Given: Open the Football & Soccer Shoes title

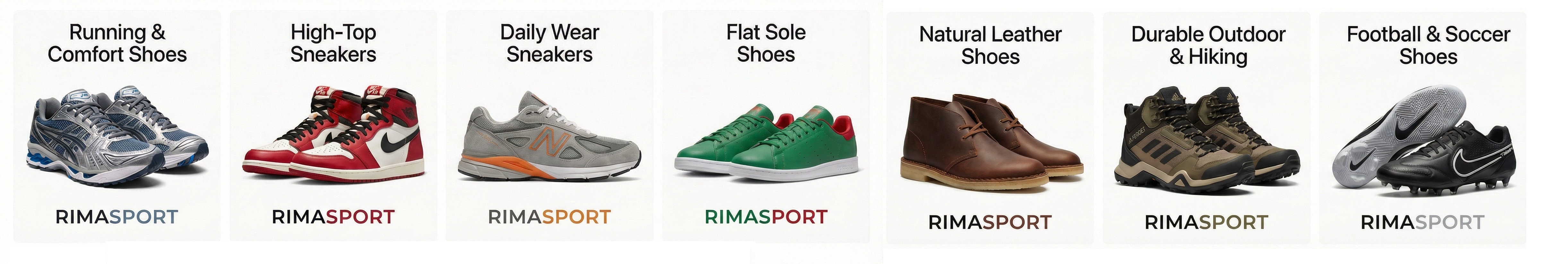Looking at the screenshot, I should 1428,46.
